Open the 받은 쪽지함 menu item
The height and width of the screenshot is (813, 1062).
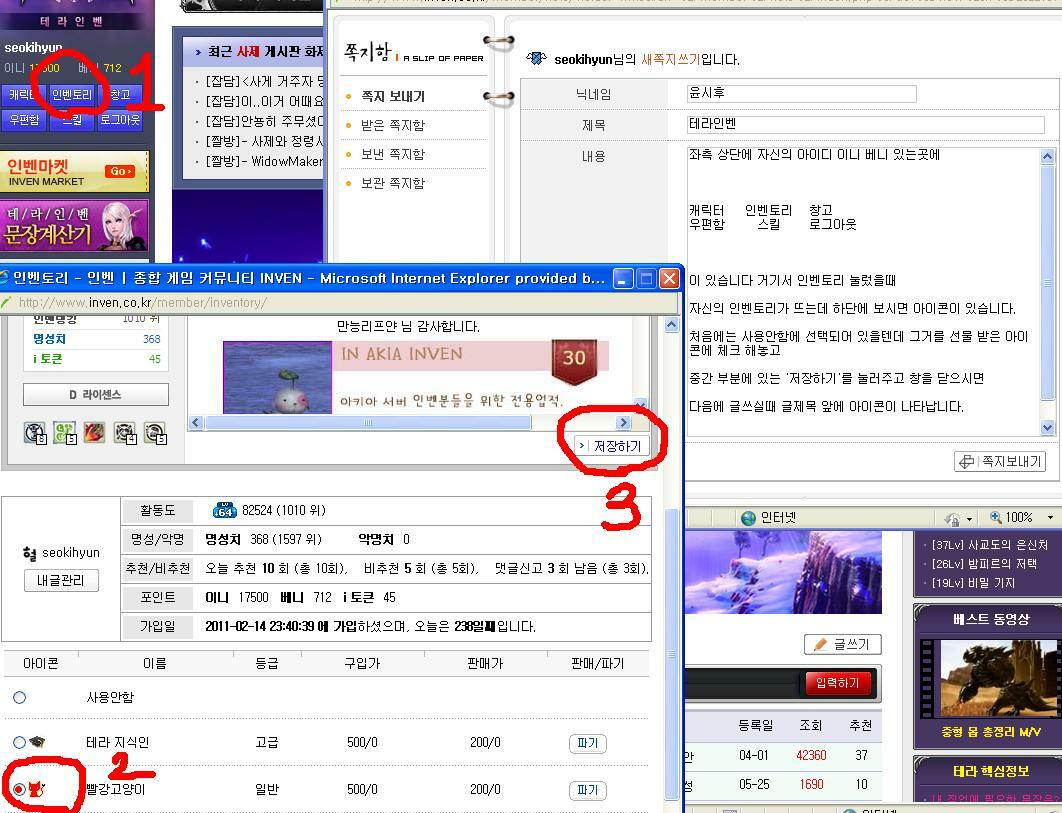coord(392,125)
